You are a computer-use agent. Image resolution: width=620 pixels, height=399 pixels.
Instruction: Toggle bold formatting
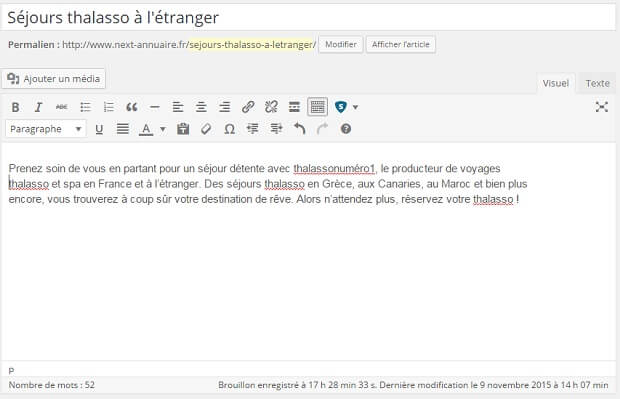(x=15, y=107)
